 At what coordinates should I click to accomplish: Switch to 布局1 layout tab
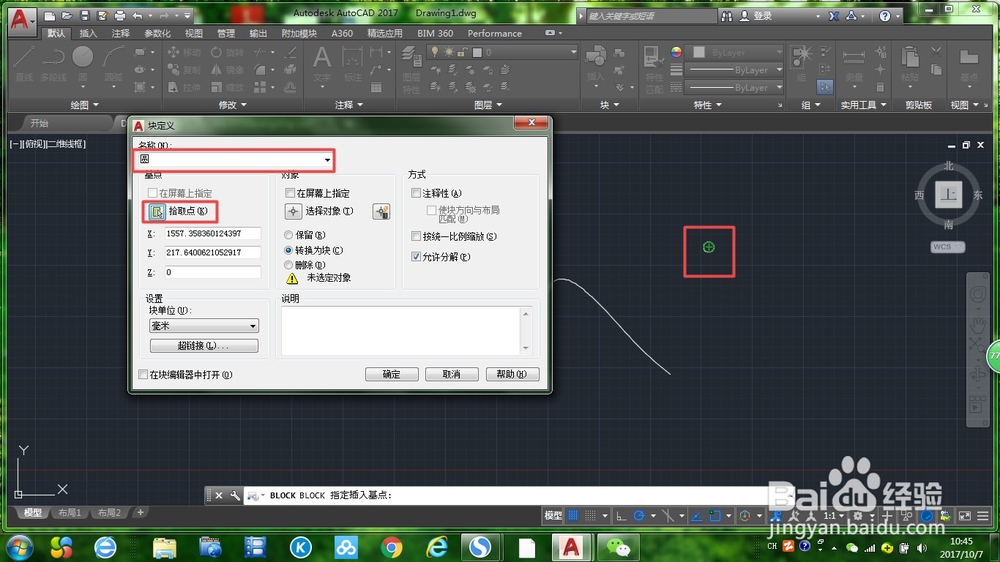tap(70, 512)
